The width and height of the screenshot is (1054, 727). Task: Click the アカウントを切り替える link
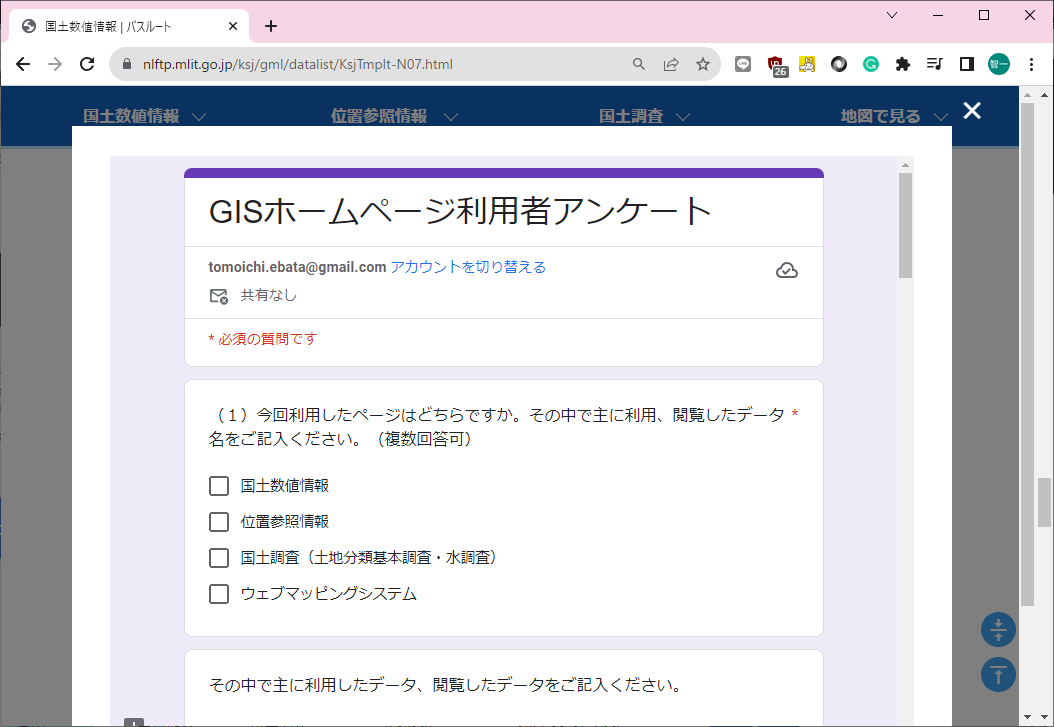[x=468, y=267]
